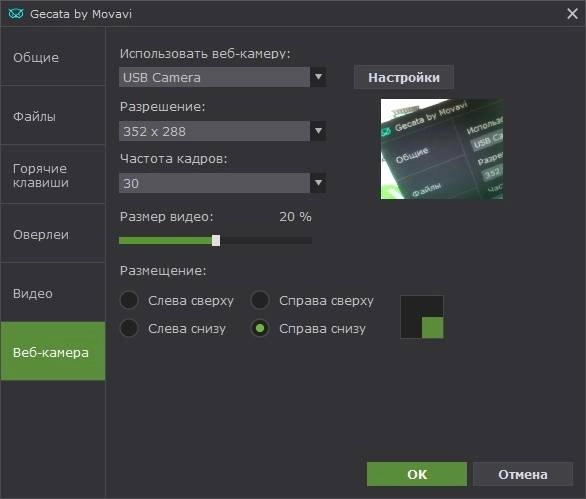The image size is (586, 499).
Task: Click the Gecata logo icon in title bar
Action: 16,14
